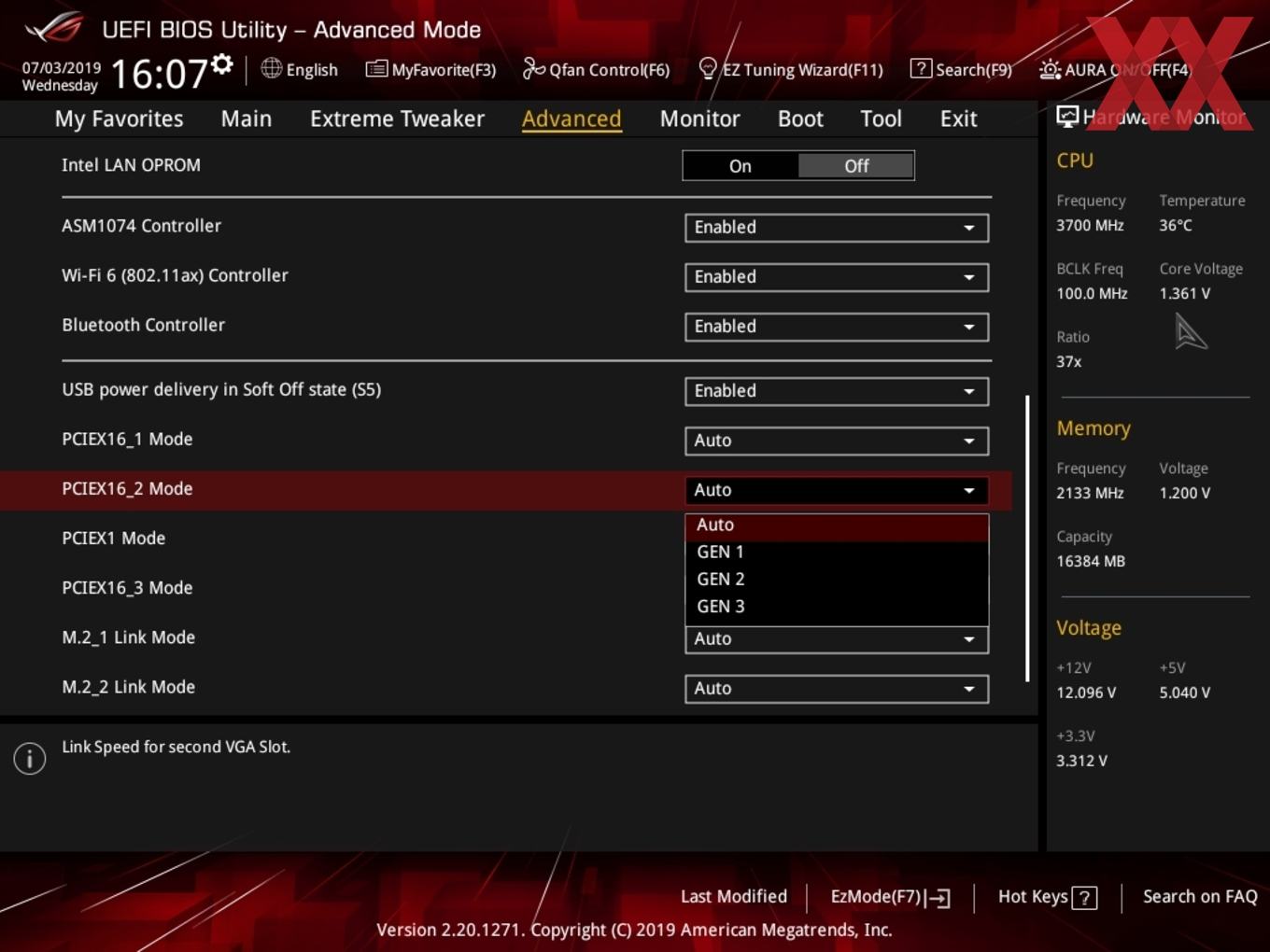Switch to Main tab

click(247, 119)
